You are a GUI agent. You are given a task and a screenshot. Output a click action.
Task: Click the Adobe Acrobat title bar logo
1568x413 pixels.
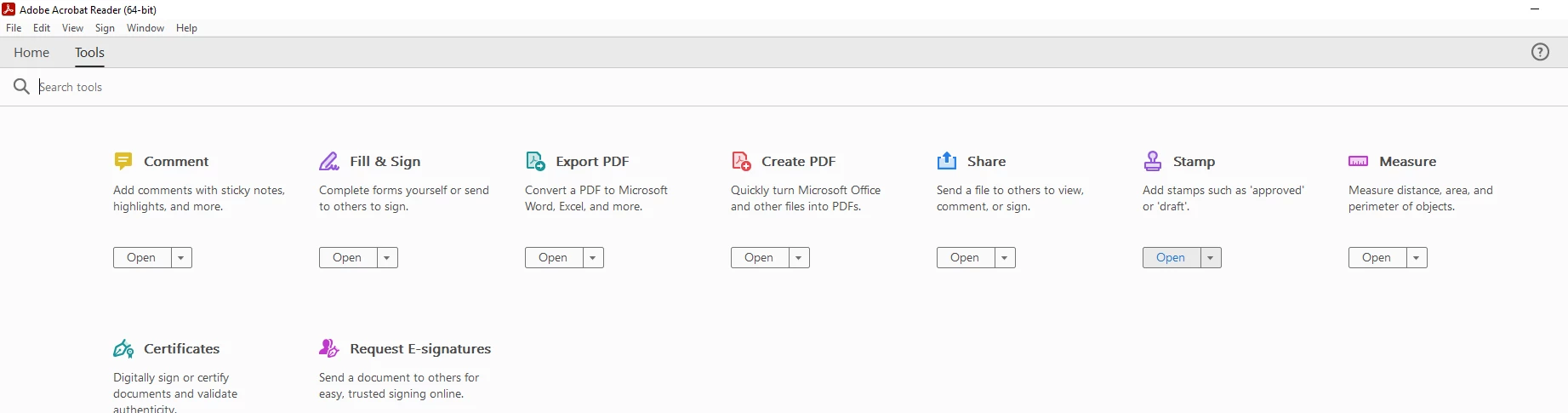pyautogui.click(x=9, y=9)
